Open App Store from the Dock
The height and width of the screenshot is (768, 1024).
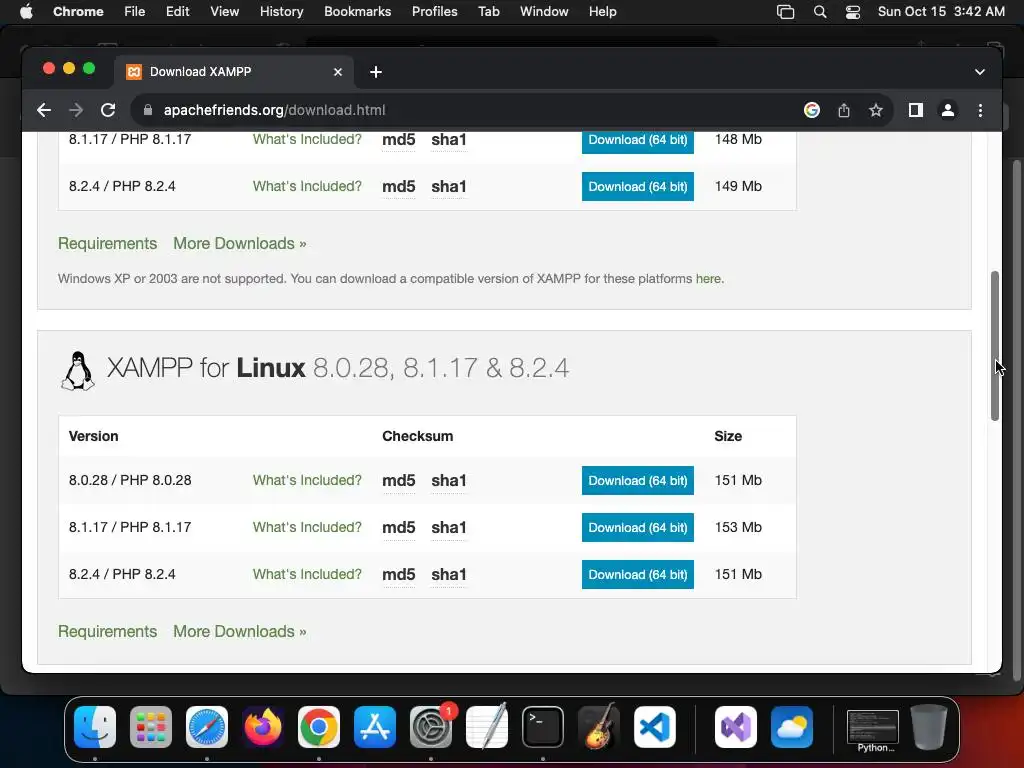click(375, 727)
